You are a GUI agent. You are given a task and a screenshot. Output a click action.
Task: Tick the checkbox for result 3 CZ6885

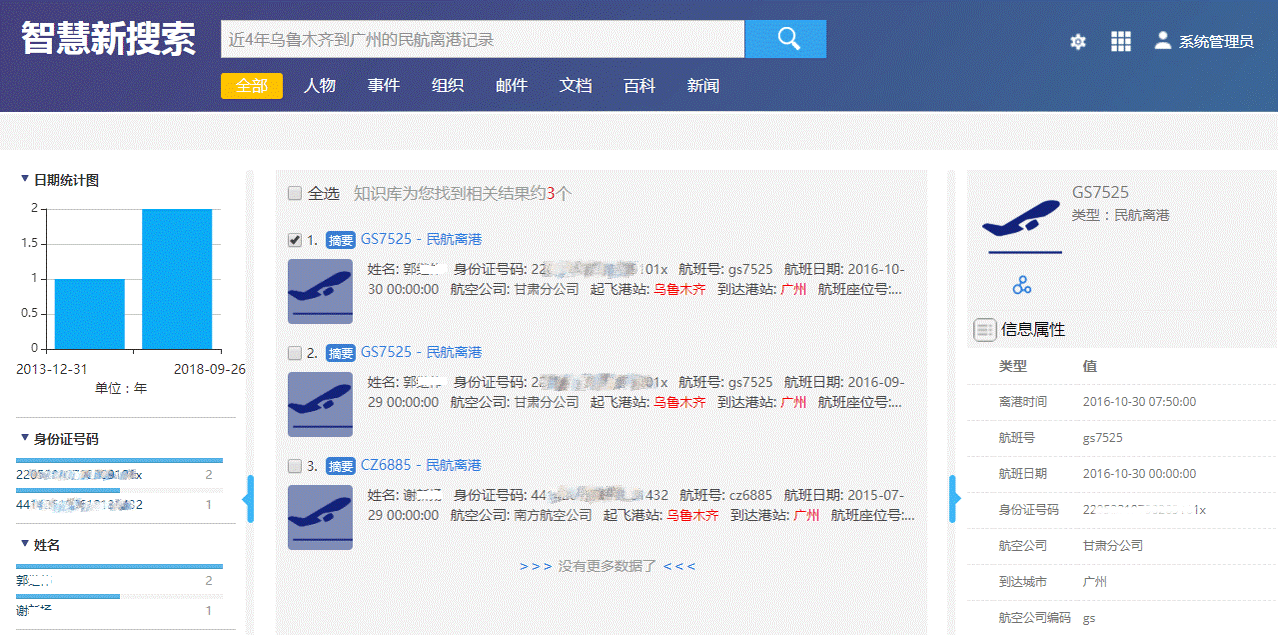[x=295, y=466]
